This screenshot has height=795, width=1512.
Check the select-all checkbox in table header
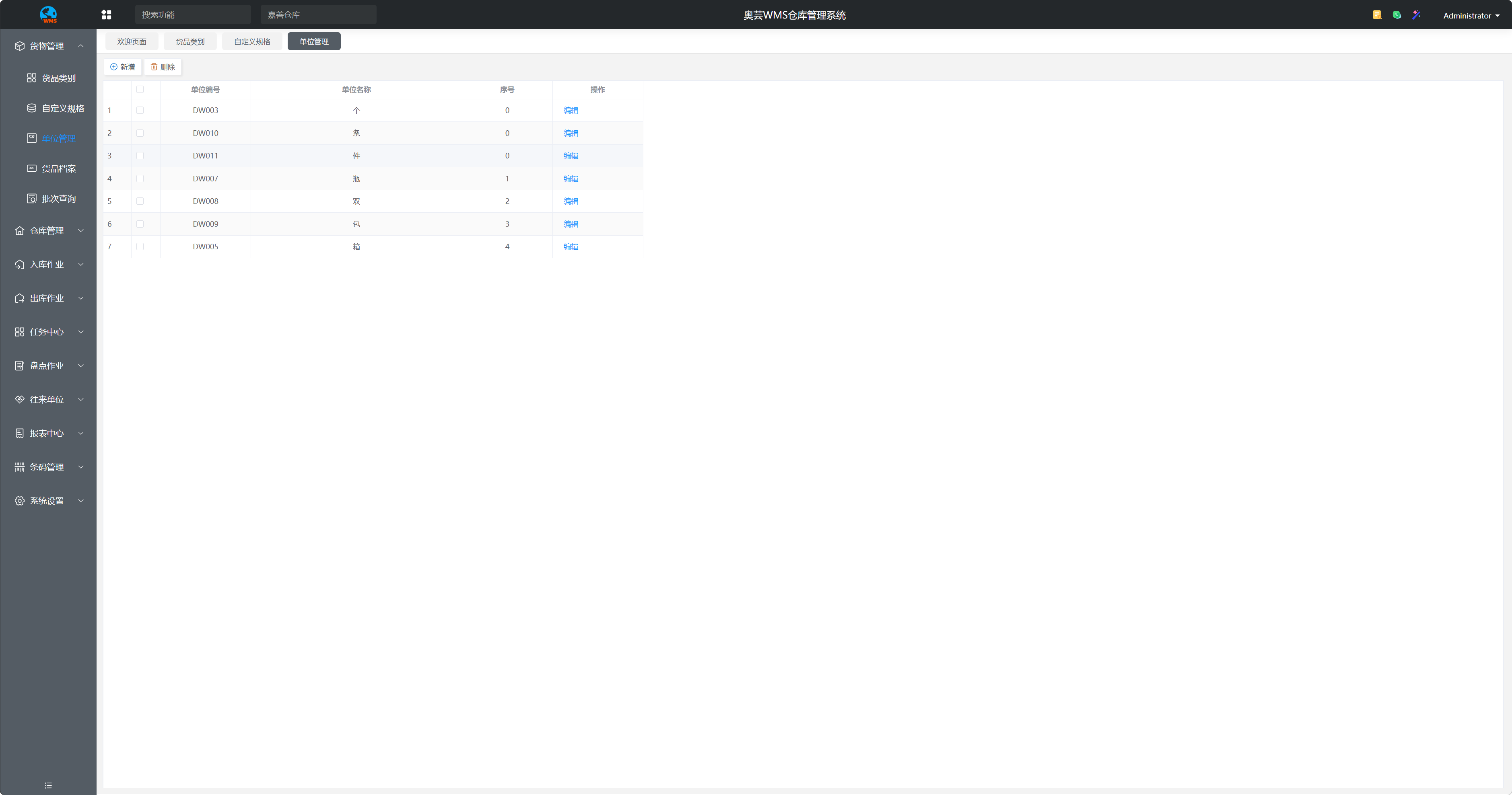point(140,90)
